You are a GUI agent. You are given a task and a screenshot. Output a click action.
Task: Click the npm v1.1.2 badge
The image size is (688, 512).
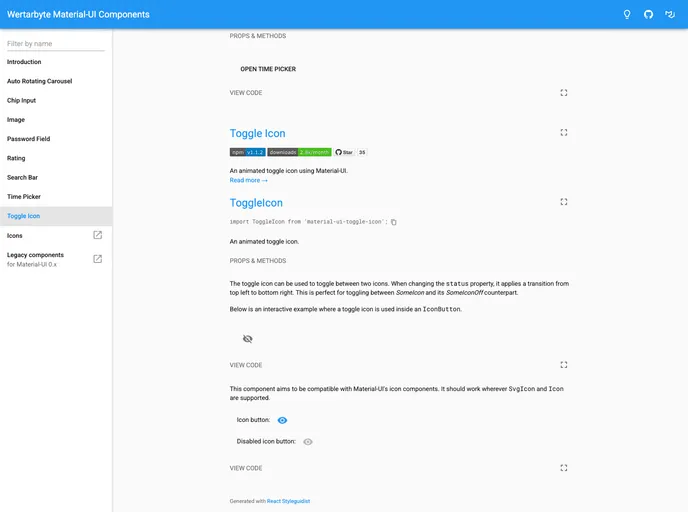[x=247, y=152]
